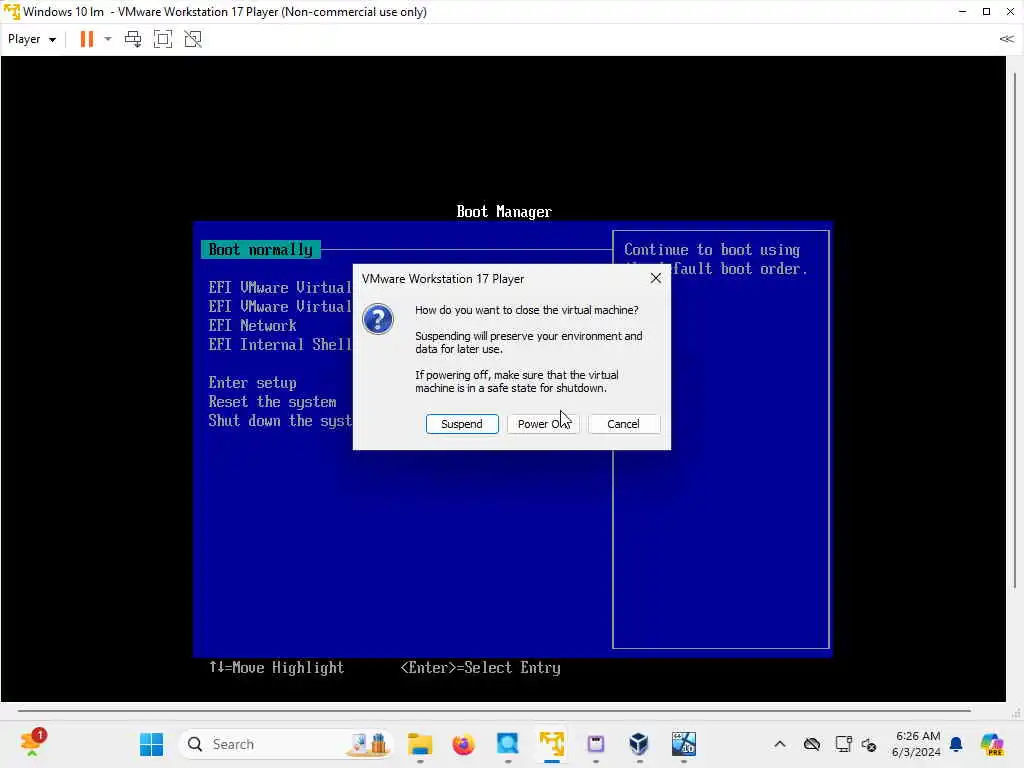Click the blue question mark dialog icon
Viewport: 1024px width, 768px height.
pyautogui.click(x=377, y=319)
